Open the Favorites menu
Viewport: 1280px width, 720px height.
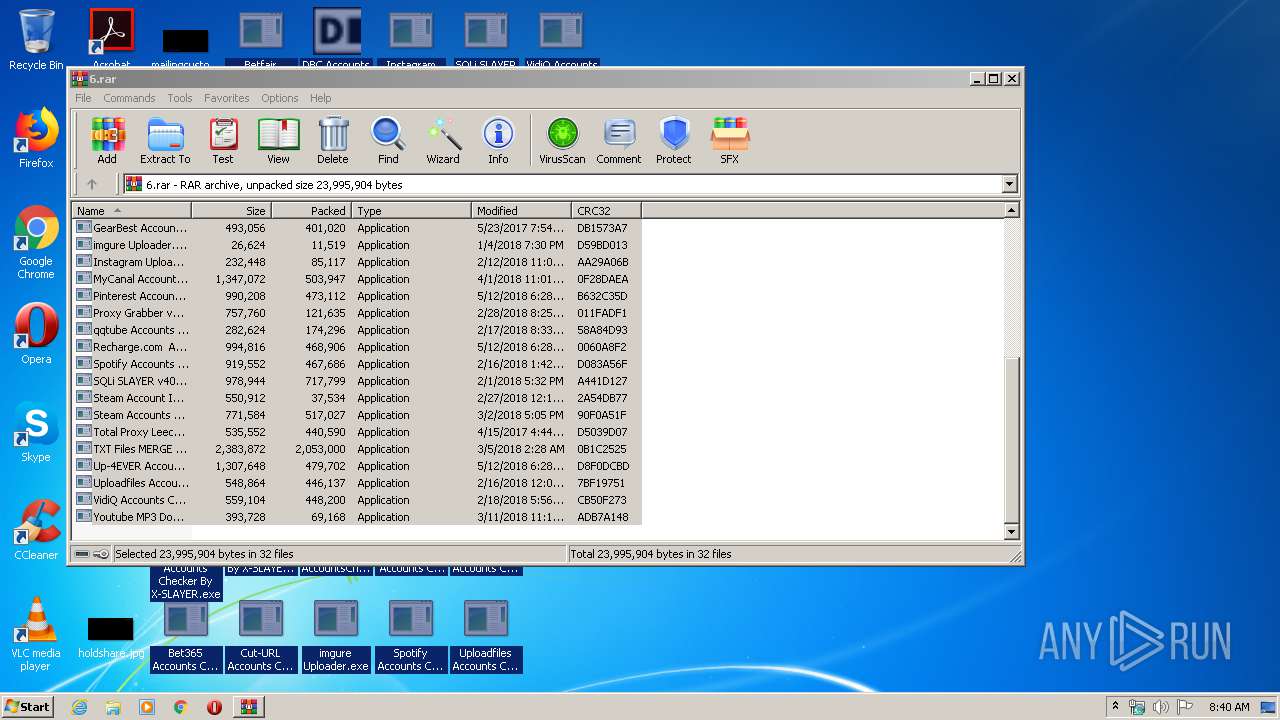point(227,98)
